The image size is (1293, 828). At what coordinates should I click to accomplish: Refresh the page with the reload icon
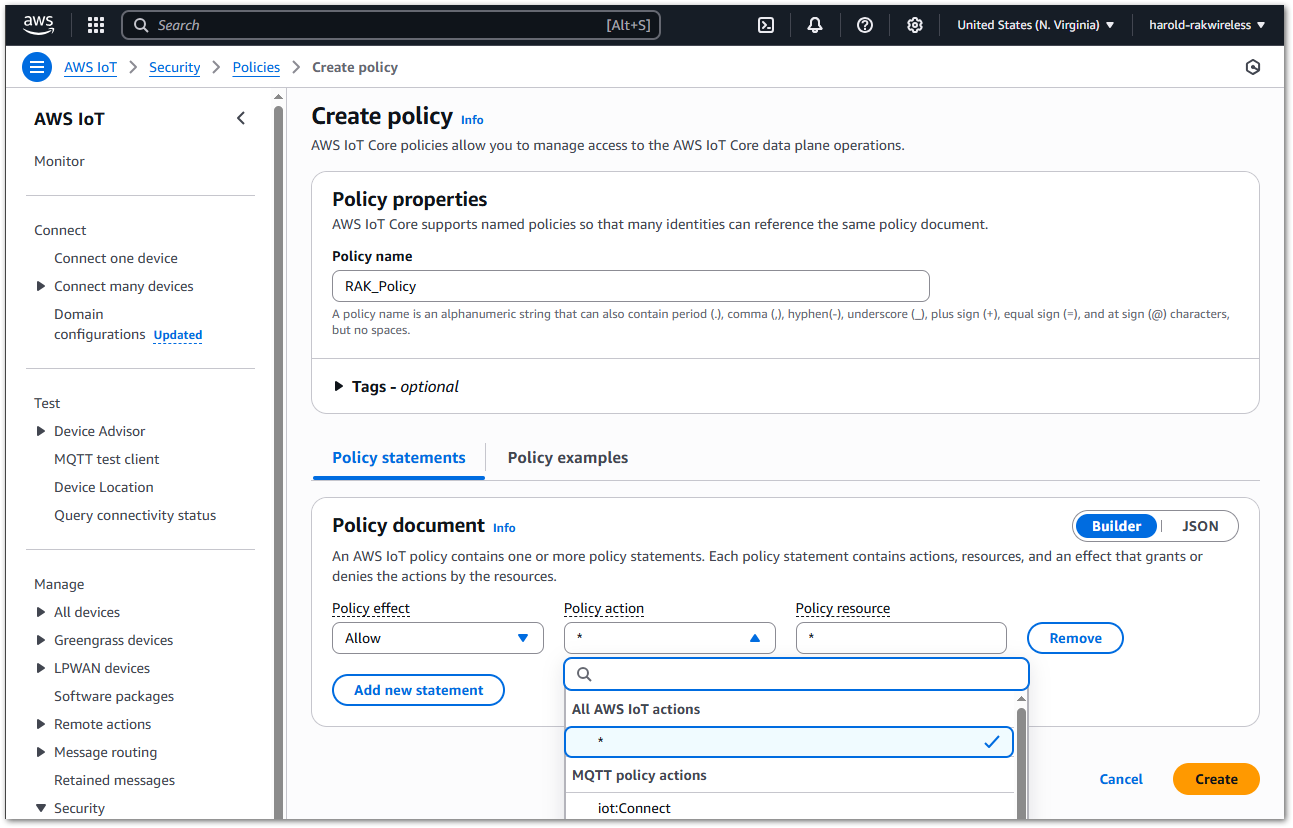pos(1253,67)
